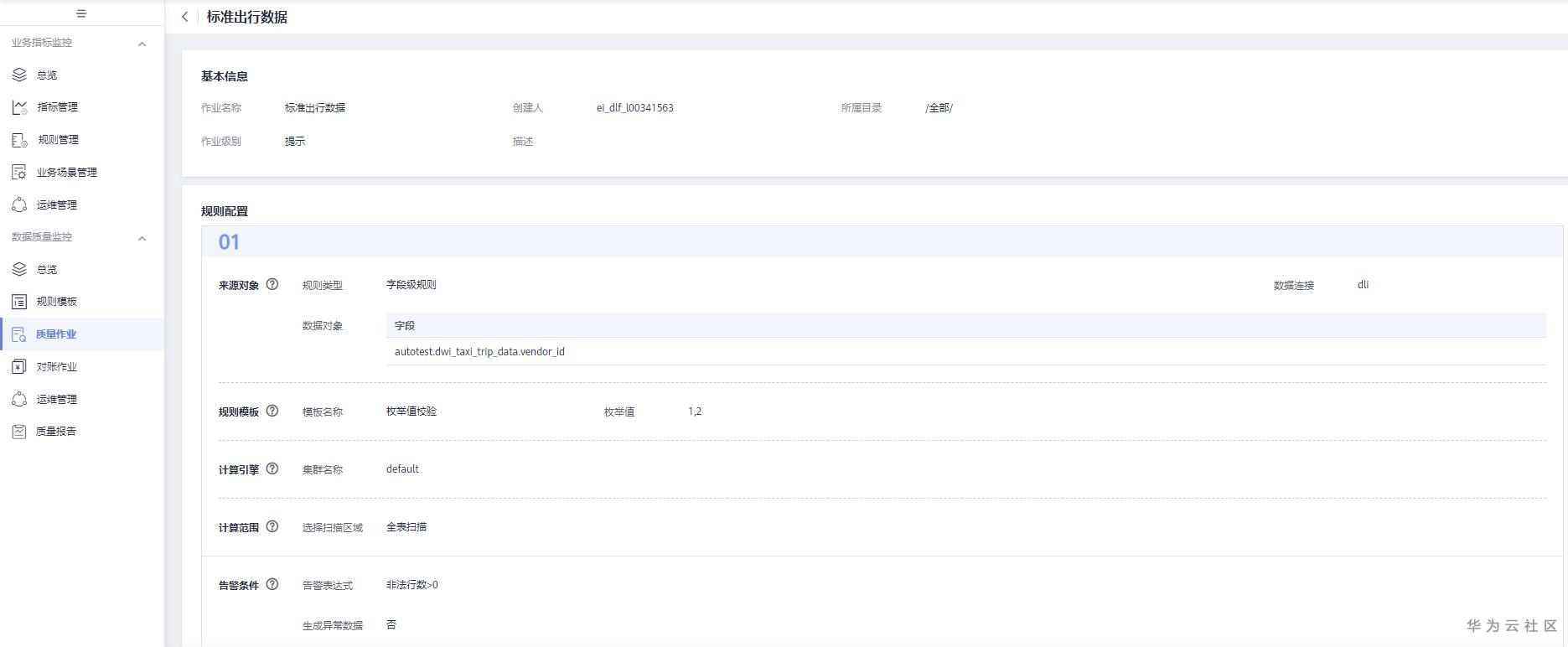Click the hamburger menu collapse icon
The image size is (1568, 647).
(81, 13)
